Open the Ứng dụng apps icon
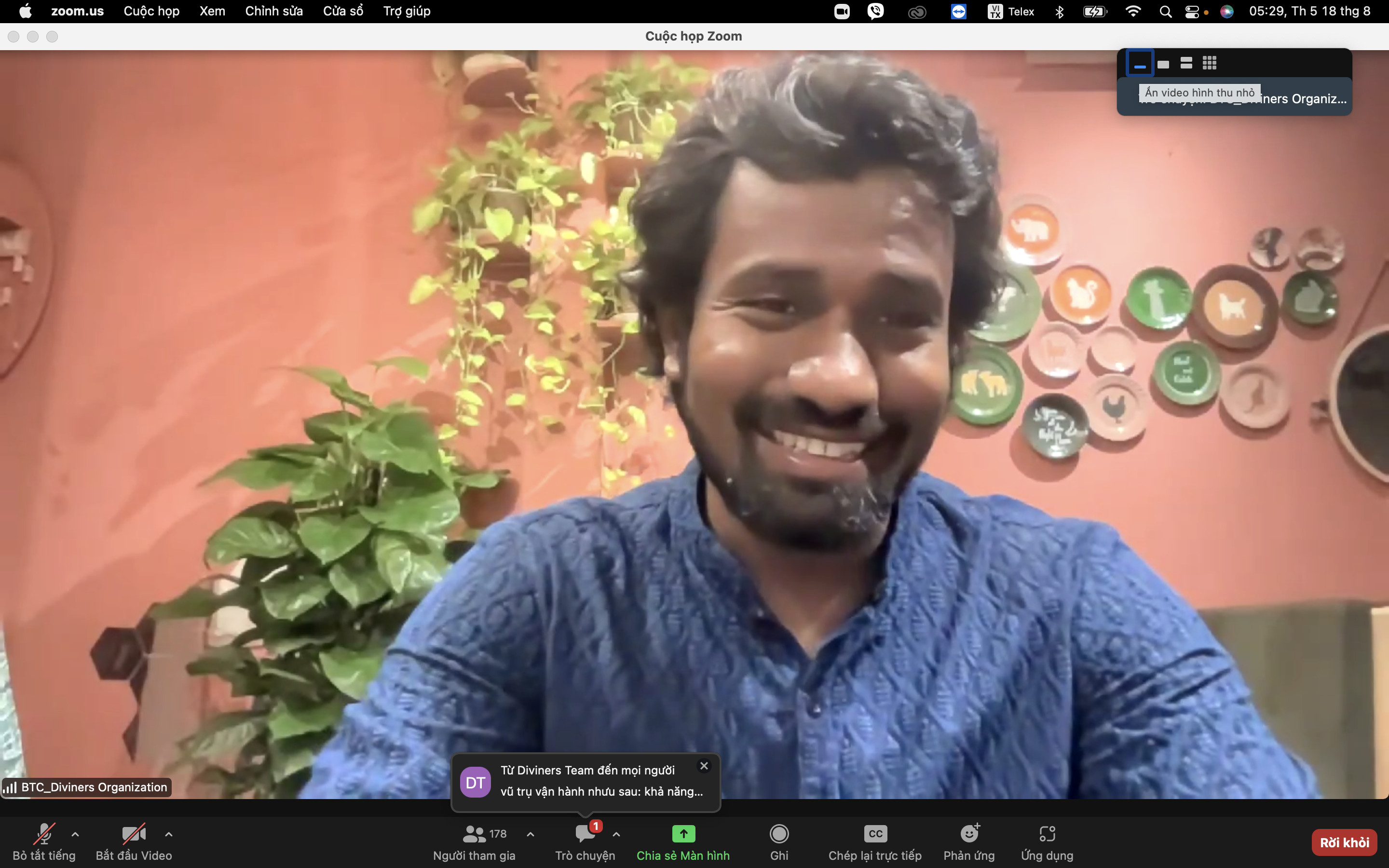This screenshot has height=868, width=1389. [1047, 834]
